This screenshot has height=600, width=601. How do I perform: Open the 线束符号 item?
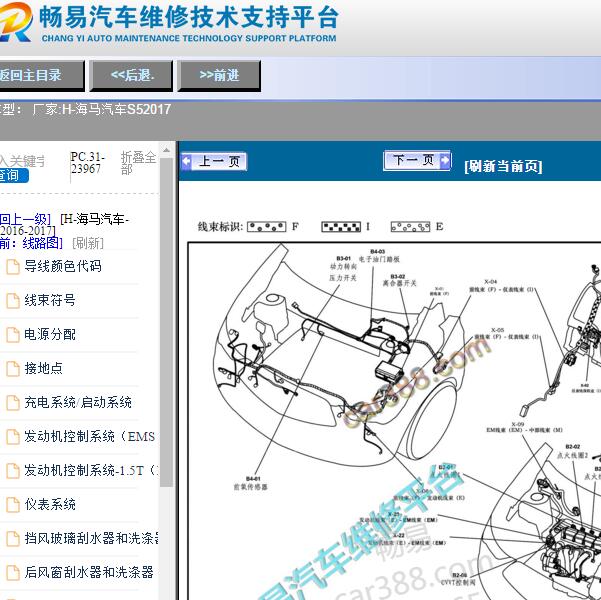(50, 300)
